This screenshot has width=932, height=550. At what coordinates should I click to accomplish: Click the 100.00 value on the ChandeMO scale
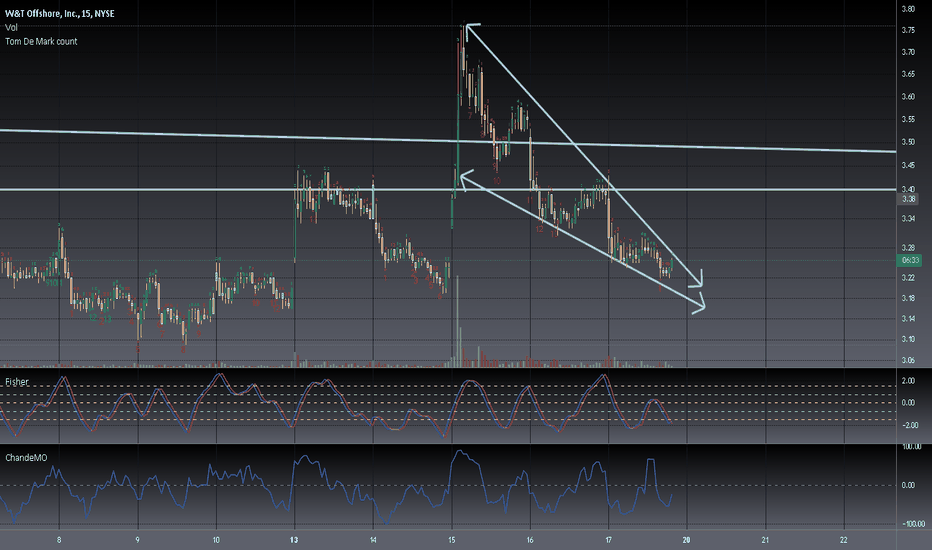tap(911, 447)
